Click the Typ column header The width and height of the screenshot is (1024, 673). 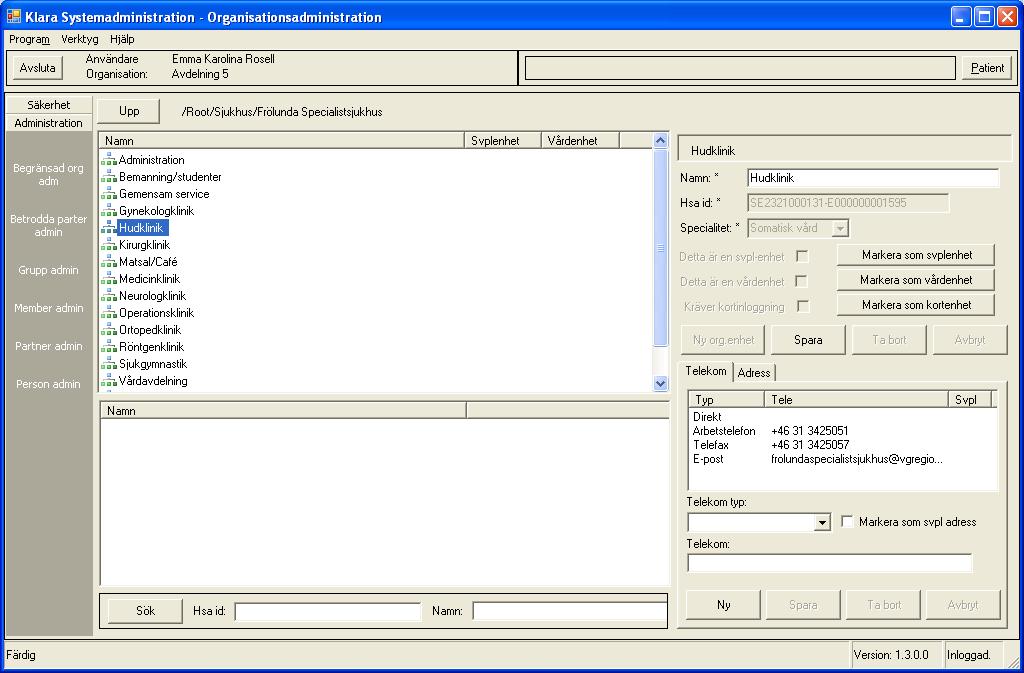point(726,399)
